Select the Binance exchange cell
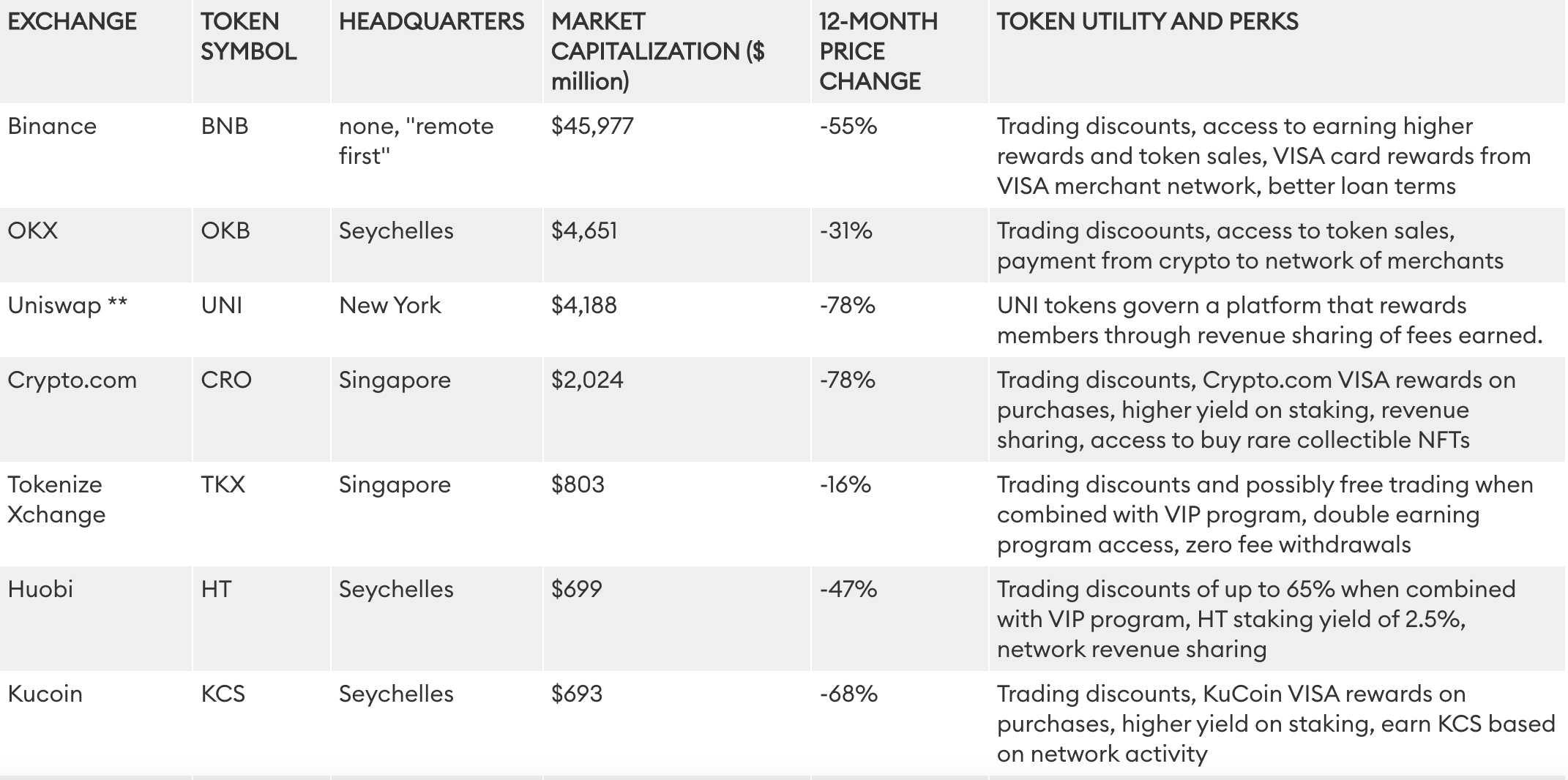This screenshot has height=780, width=1568. [x=52, y=127]
